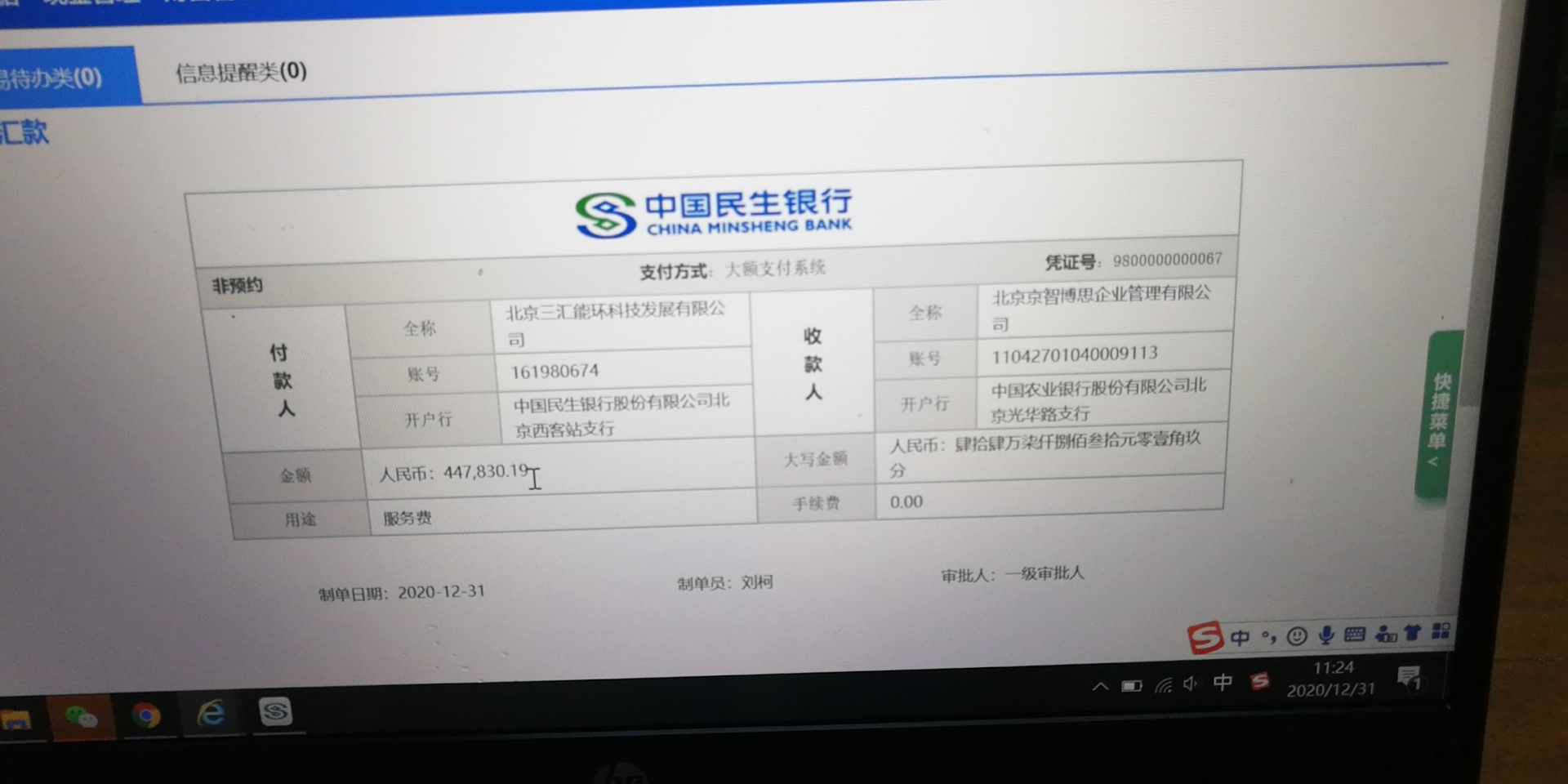Toggle Chinese/English mode on Sogou toolbar
The height and width of the screenshot is (784, 1568).
coord(1240,637)
